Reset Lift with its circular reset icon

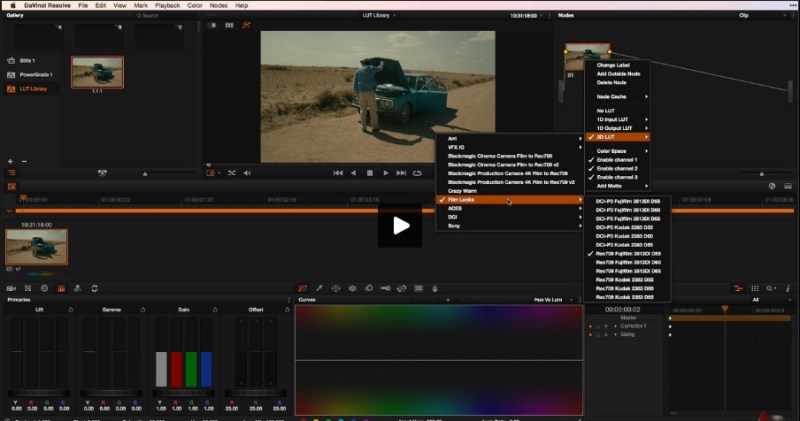click(70, 310)
